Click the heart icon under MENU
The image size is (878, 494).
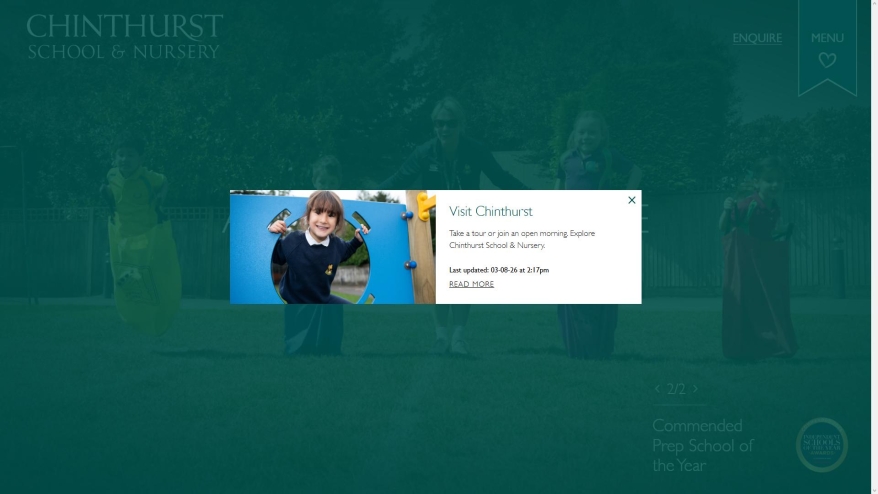click(x=827, y=60)
